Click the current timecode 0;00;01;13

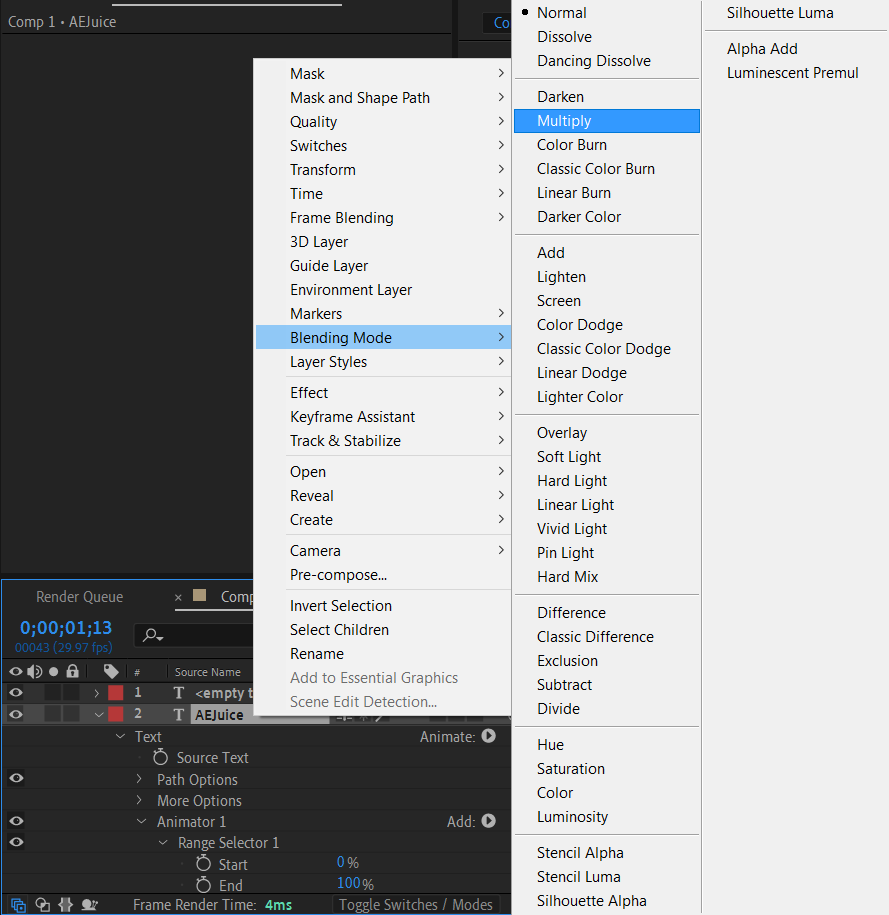[x=66, y=628]
